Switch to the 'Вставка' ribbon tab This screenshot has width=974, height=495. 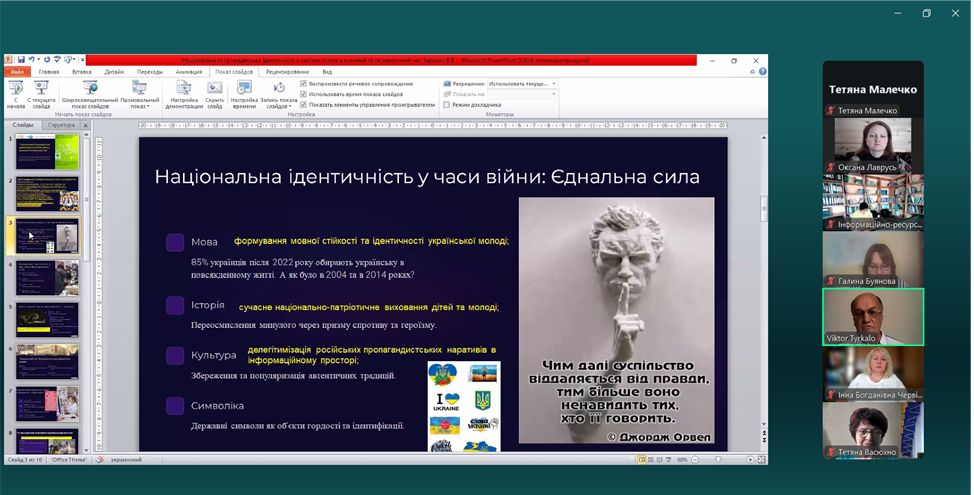click(82, 72)
